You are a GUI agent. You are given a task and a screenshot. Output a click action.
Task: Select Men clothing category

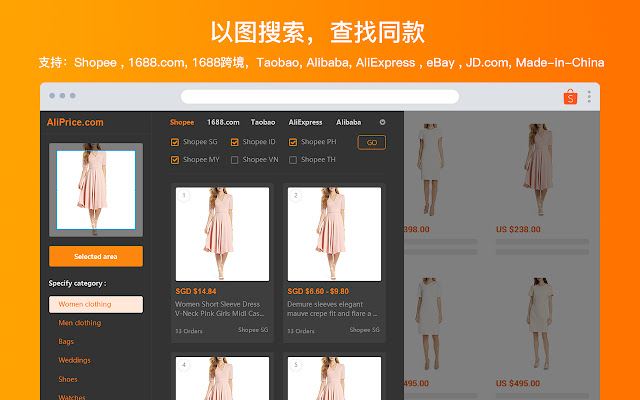(80, 322)
